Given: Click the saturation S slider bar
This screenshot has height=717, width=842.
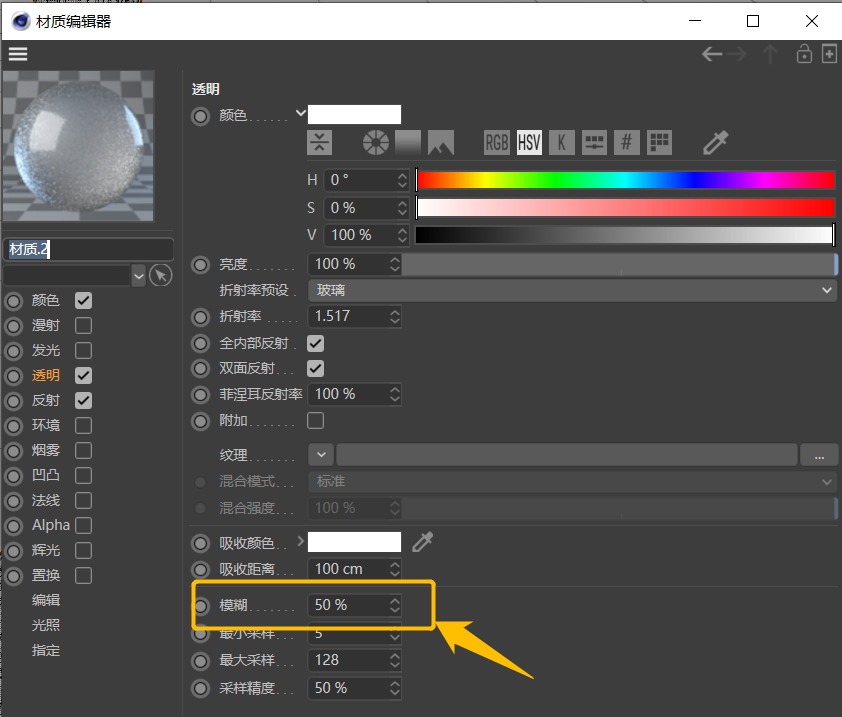Looking at the screenshot, I should click(626, 207).
